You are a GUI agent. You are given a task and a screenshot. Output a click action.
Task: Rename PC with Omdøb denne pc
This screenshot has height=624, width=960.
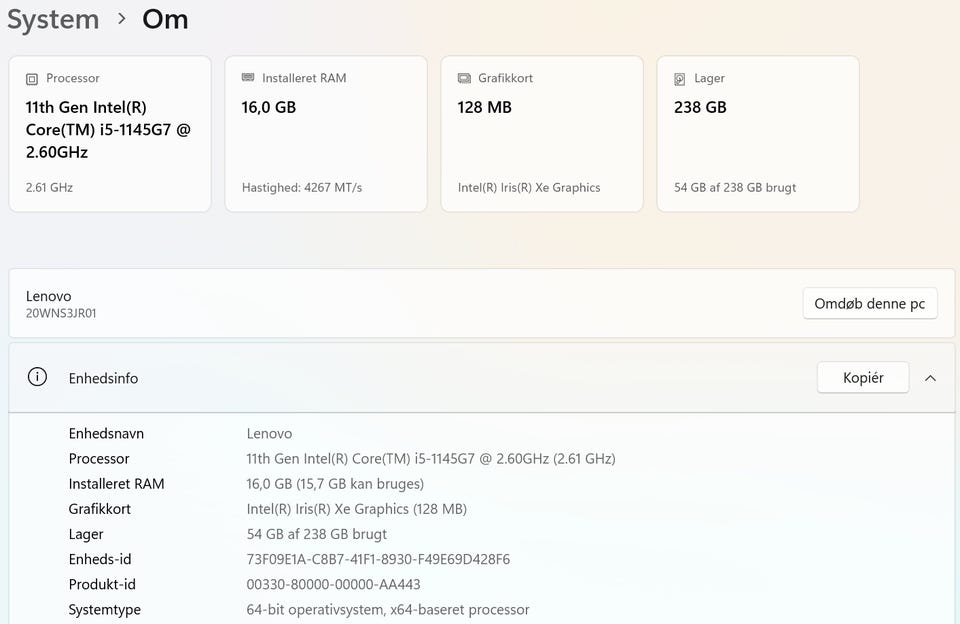[x=870, y=303]
